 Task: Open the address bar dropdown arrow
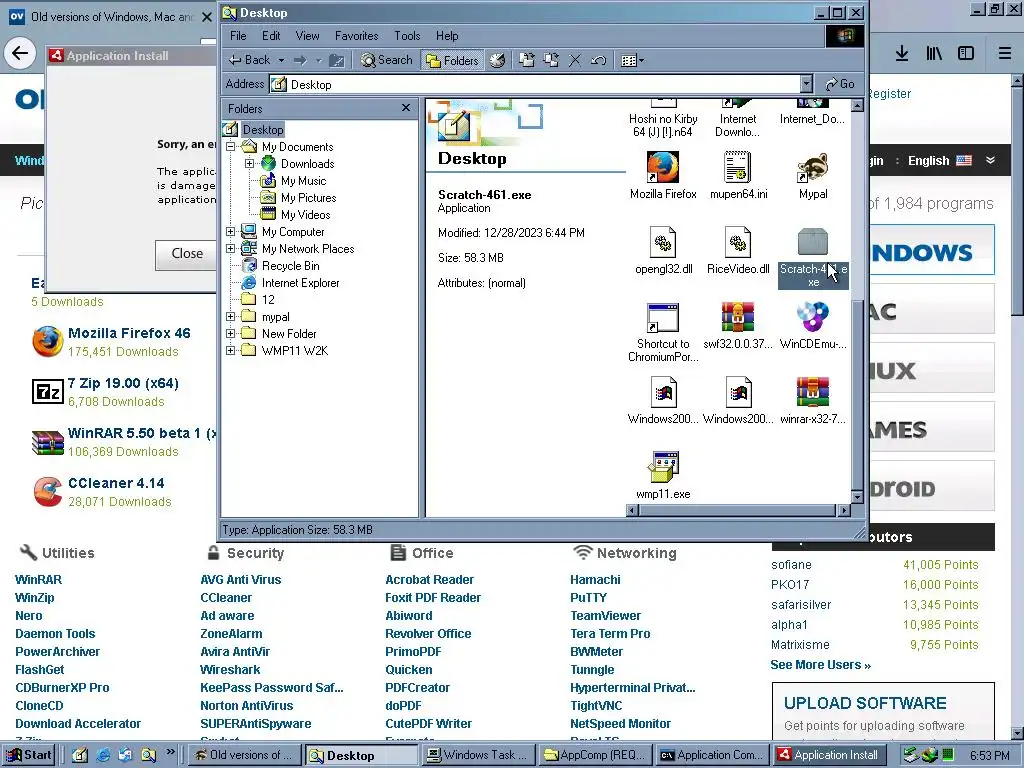(807, 84)
